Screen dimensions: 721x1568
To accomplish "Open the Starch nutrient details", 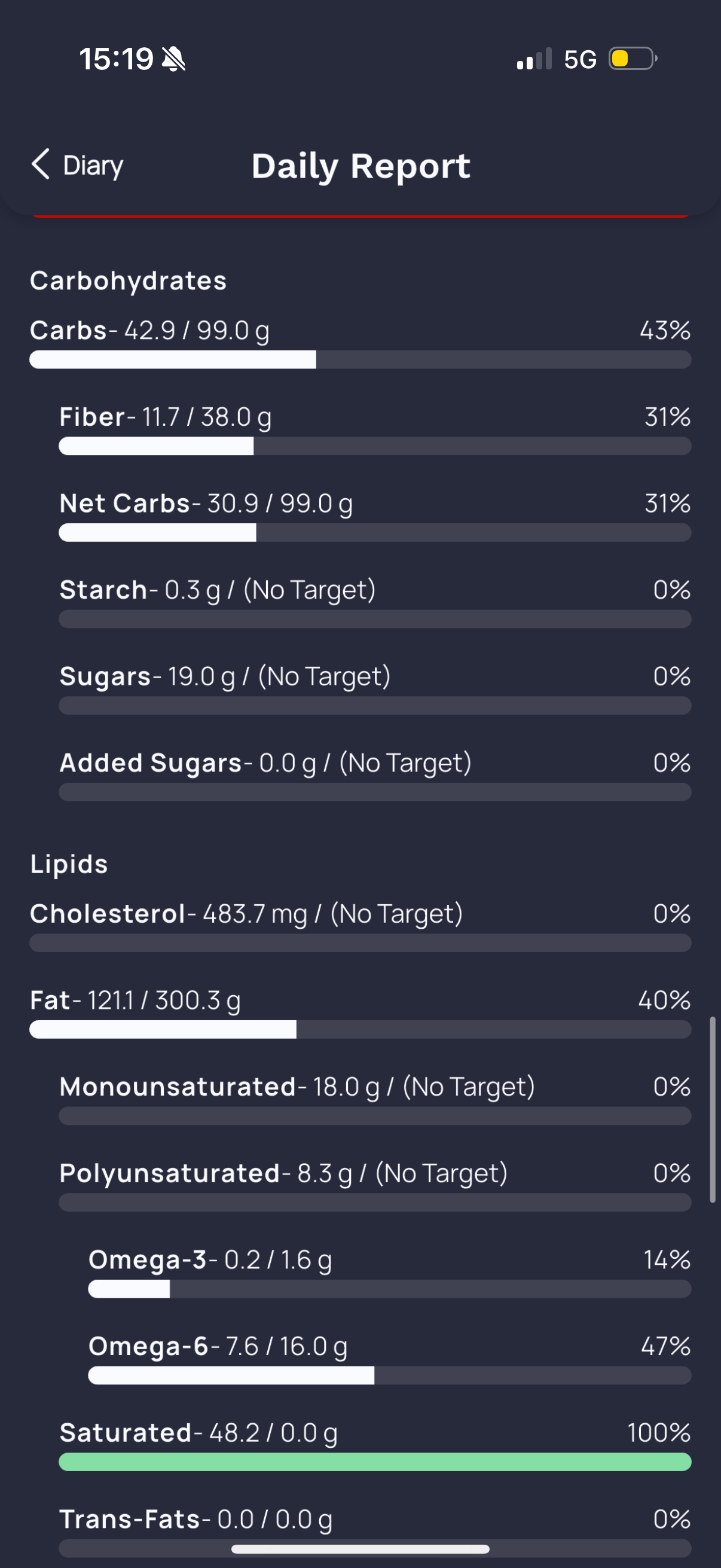I will click(x=375, y=602).
